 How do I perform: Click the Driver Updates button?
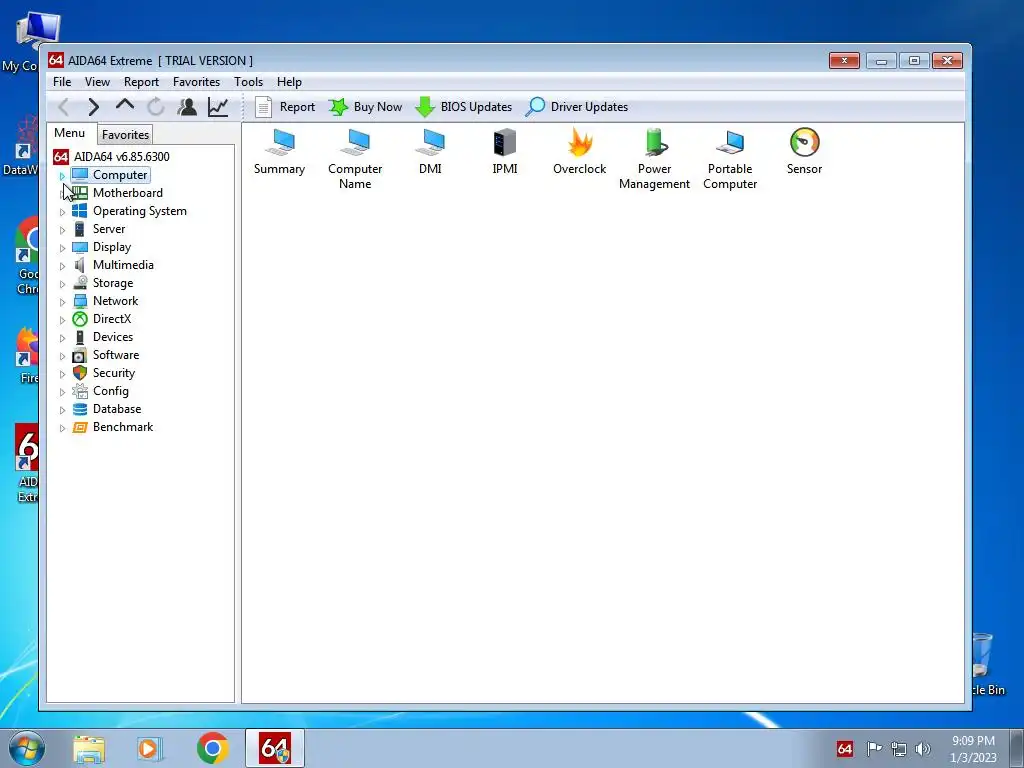point(577,106)
